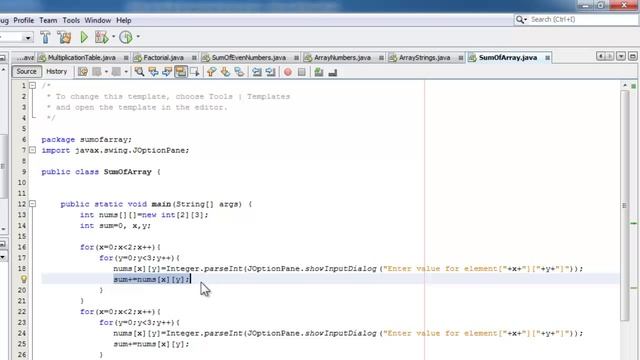Click the Debug Project icon
Image resolution: width=640 pixels, height=360 pixels.
click(x=101, y=37)
